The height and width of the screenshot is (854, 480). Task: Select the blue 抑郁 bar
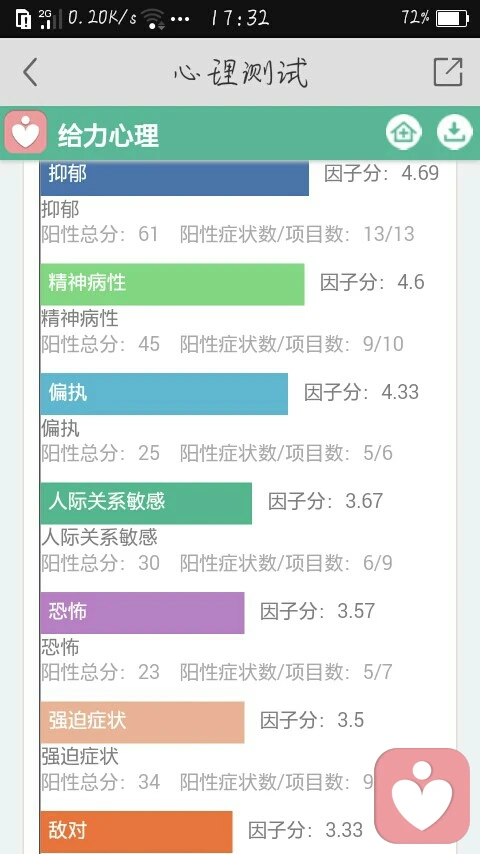(x=174, y=177)
